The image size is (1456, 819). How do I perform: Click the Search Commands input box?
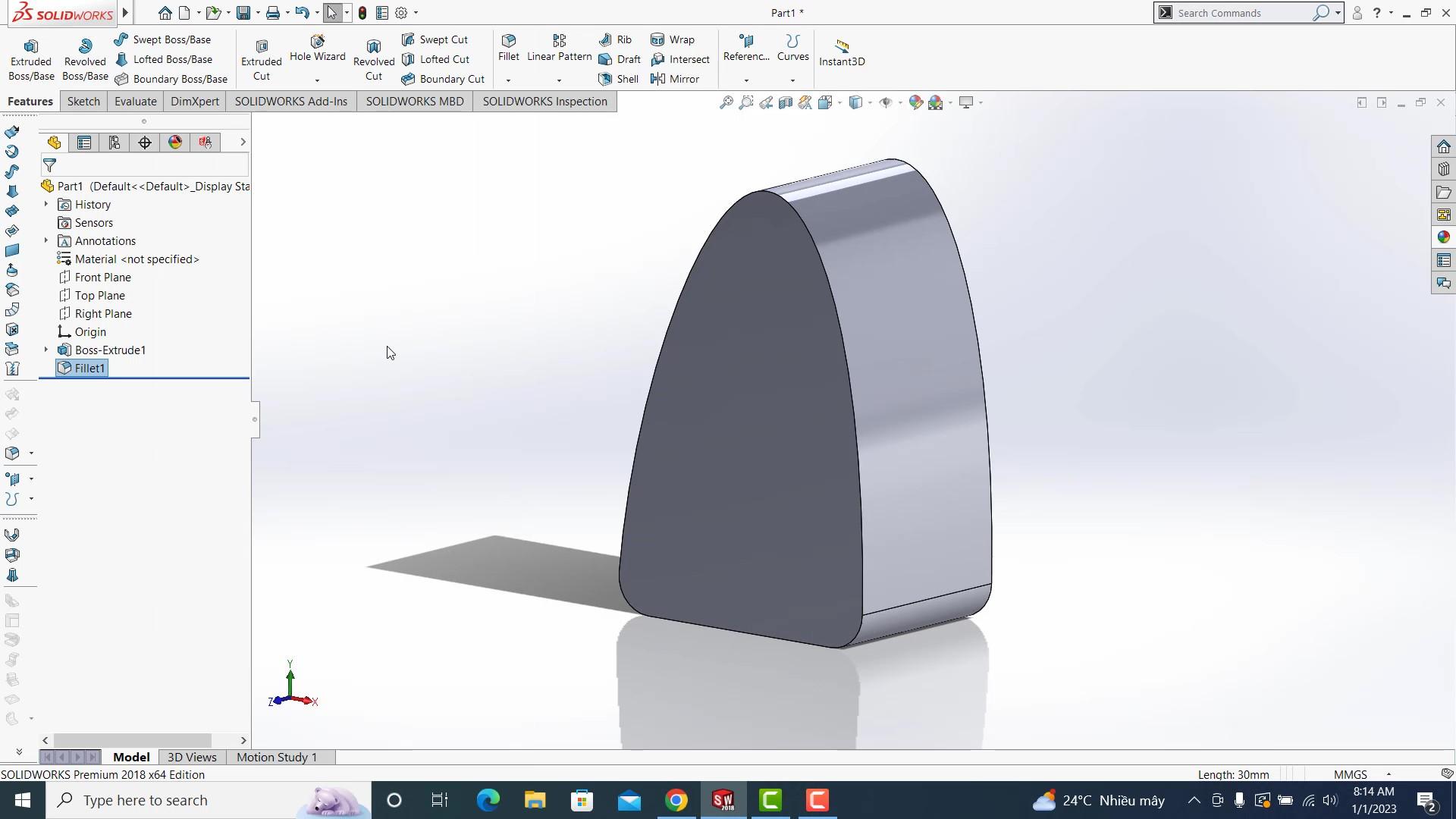click(1244, 13)
